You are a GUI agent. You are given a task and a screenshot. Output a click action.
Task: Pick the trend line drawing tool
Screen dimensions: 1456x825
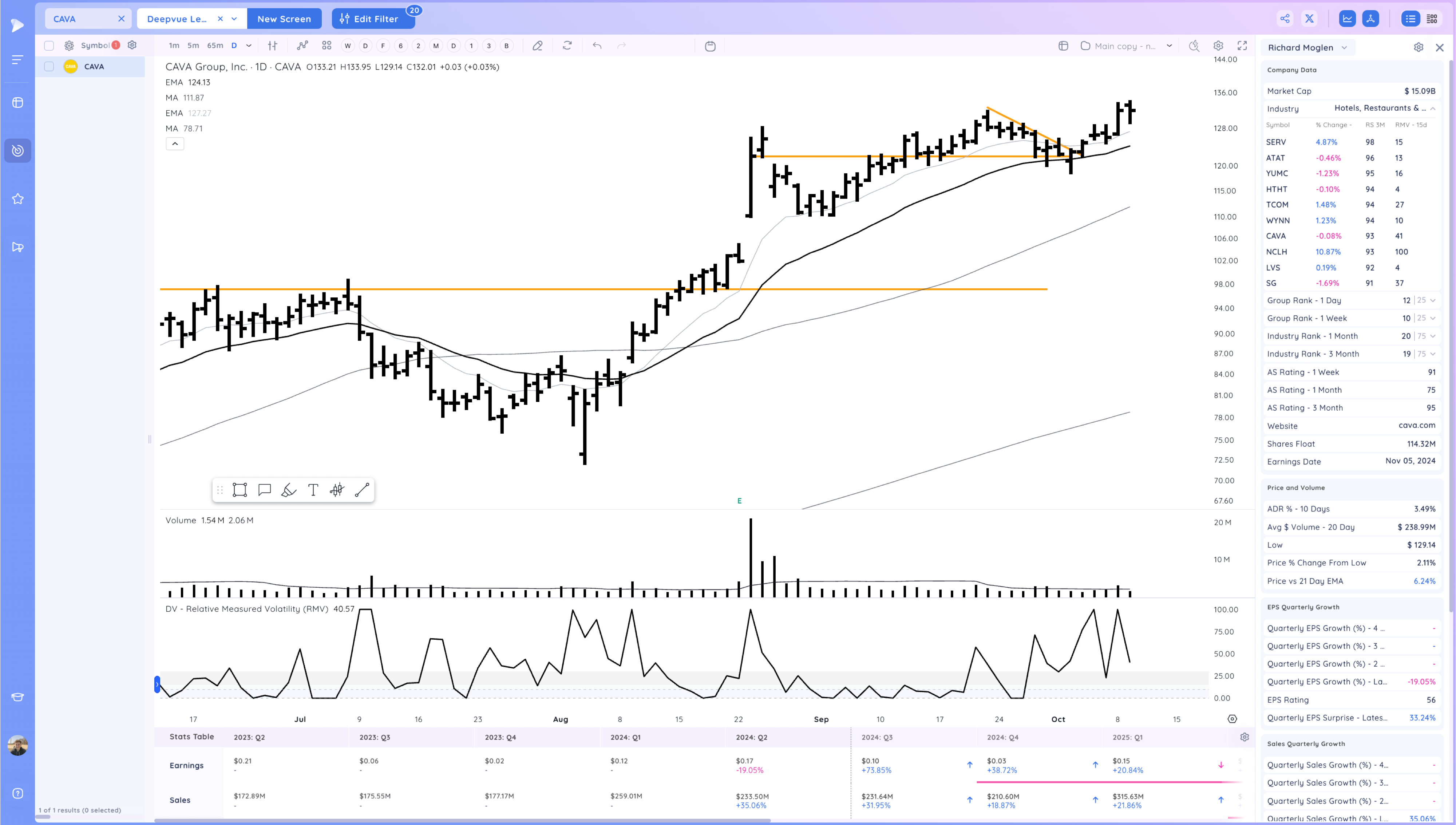[362, 490]
